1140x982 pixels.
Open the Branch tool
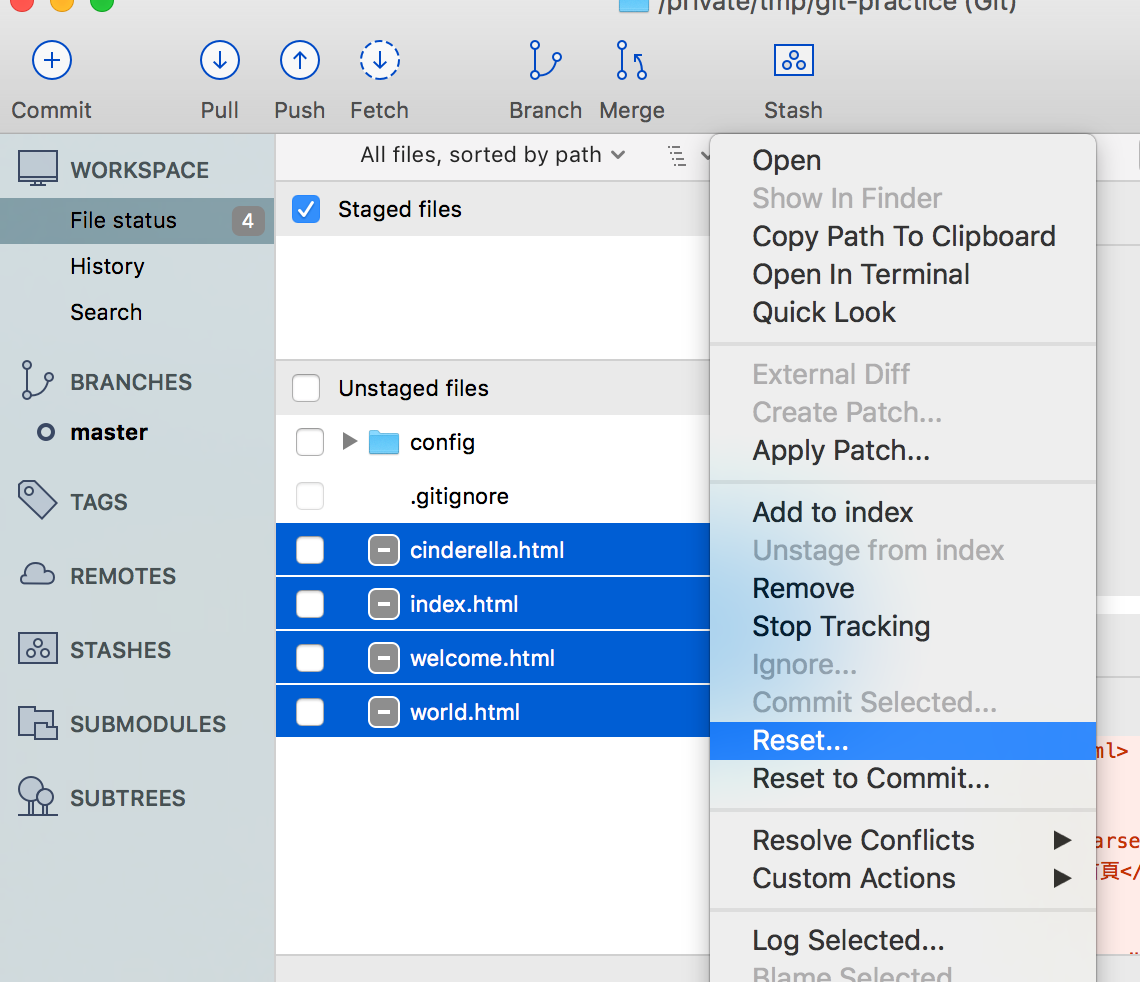[x=545, y=61]
